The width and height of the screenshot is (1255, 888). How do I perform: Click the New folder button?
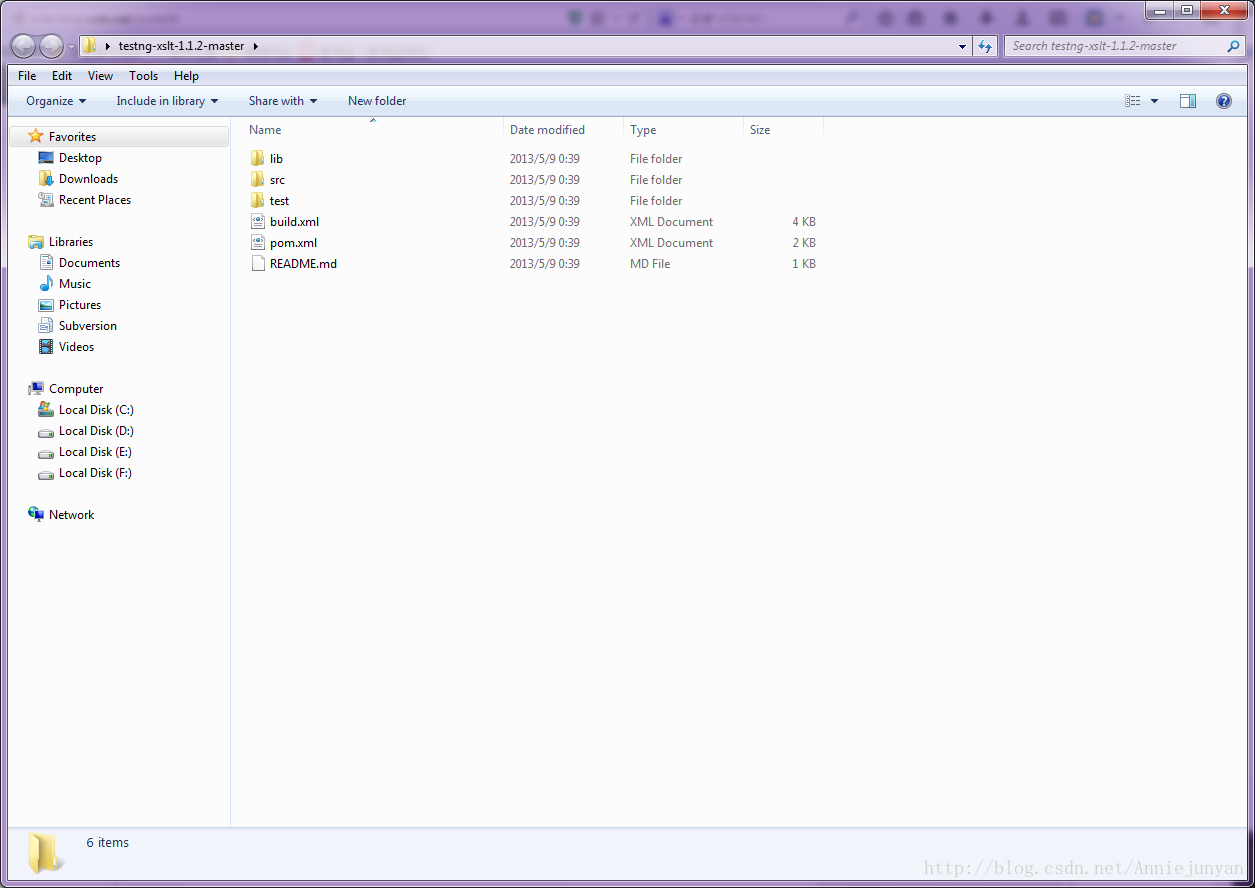coord(377,101)
